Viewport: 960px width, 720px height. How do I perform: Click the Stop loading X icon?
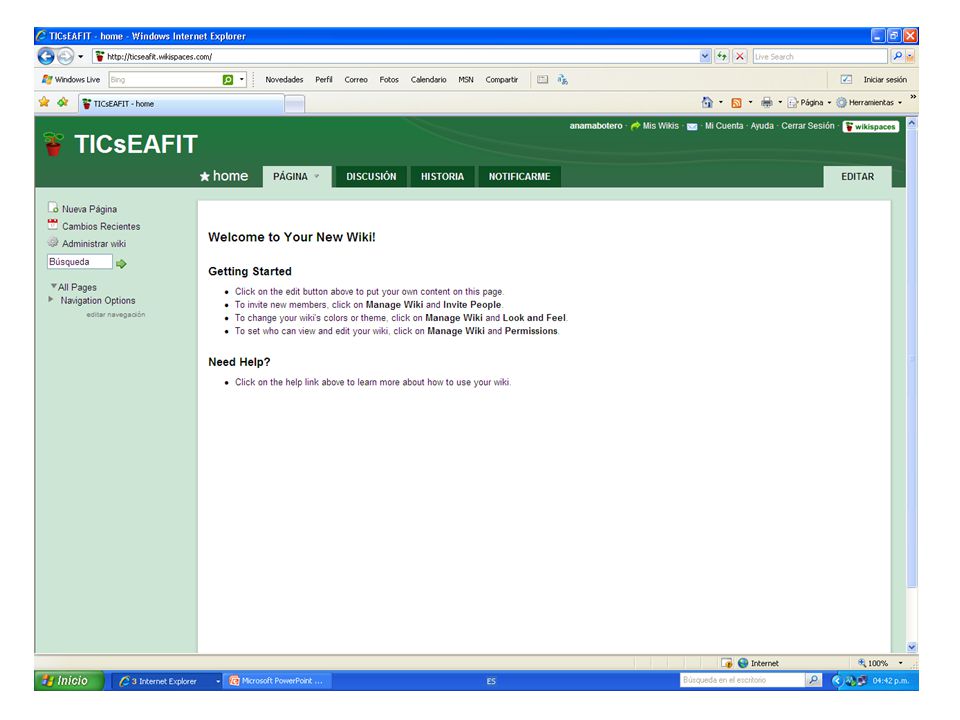[740, 56]
